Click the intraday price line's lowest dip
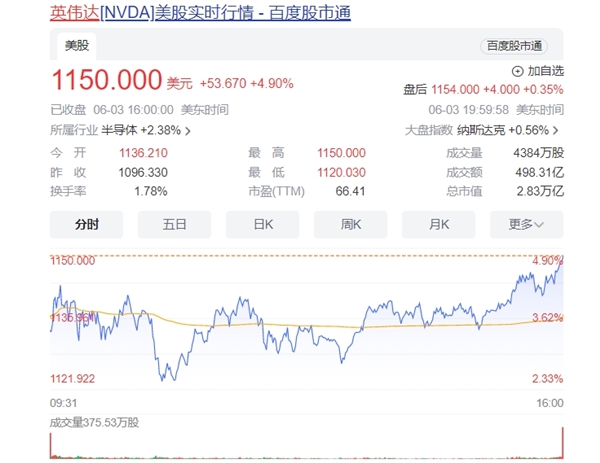The width and height of the screenshot is (600, 463). pyautogui.click(x=162, y=380)
